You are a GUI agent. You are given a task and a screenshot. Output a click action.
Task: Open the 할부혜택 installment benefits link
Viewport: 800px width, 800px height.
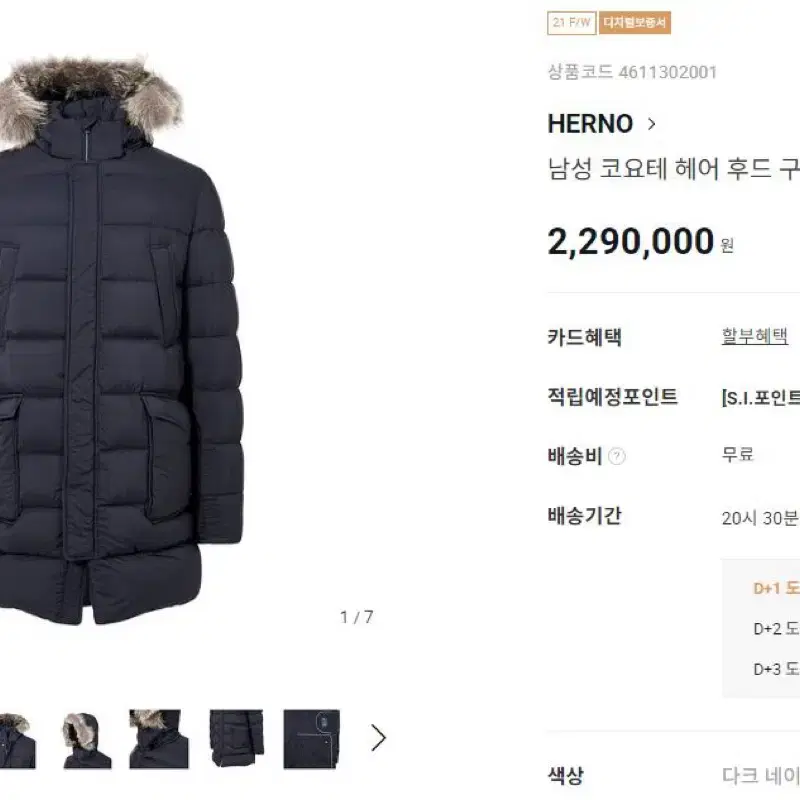coord(754,337)
